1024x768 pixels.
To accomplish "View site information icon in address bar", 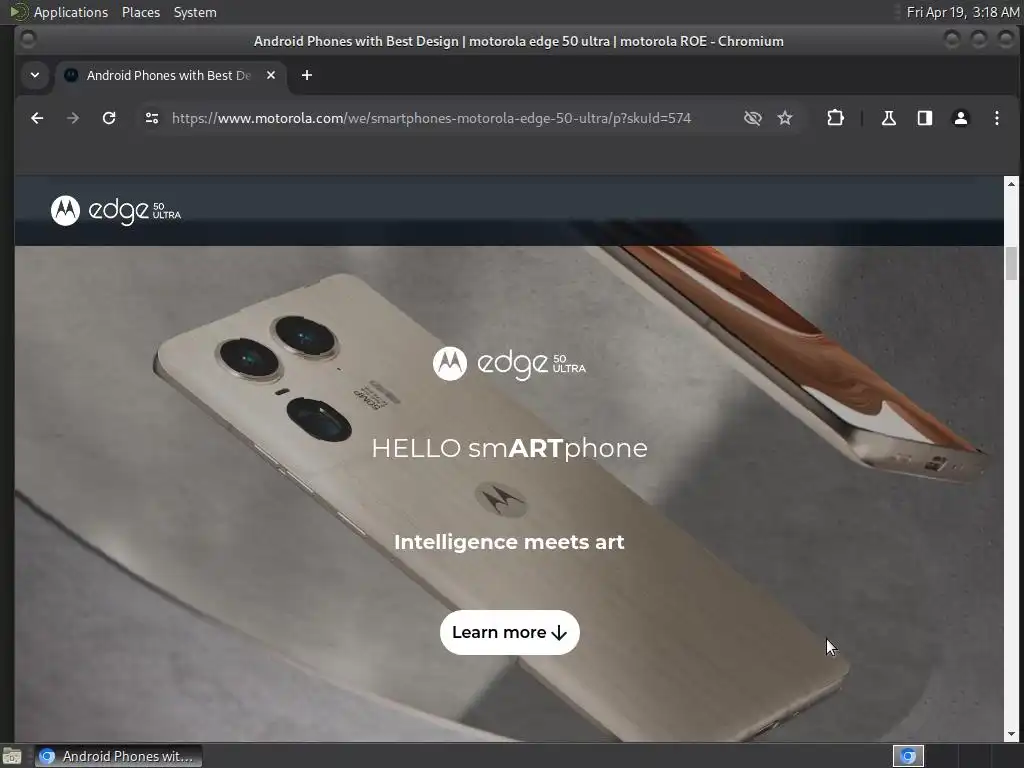I will coord(152,118).
